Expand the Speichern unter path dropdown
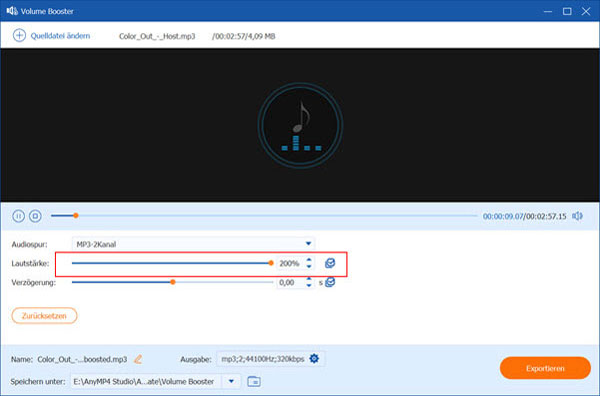Viewport: 600px width, 396px height. tap(231, 381)
